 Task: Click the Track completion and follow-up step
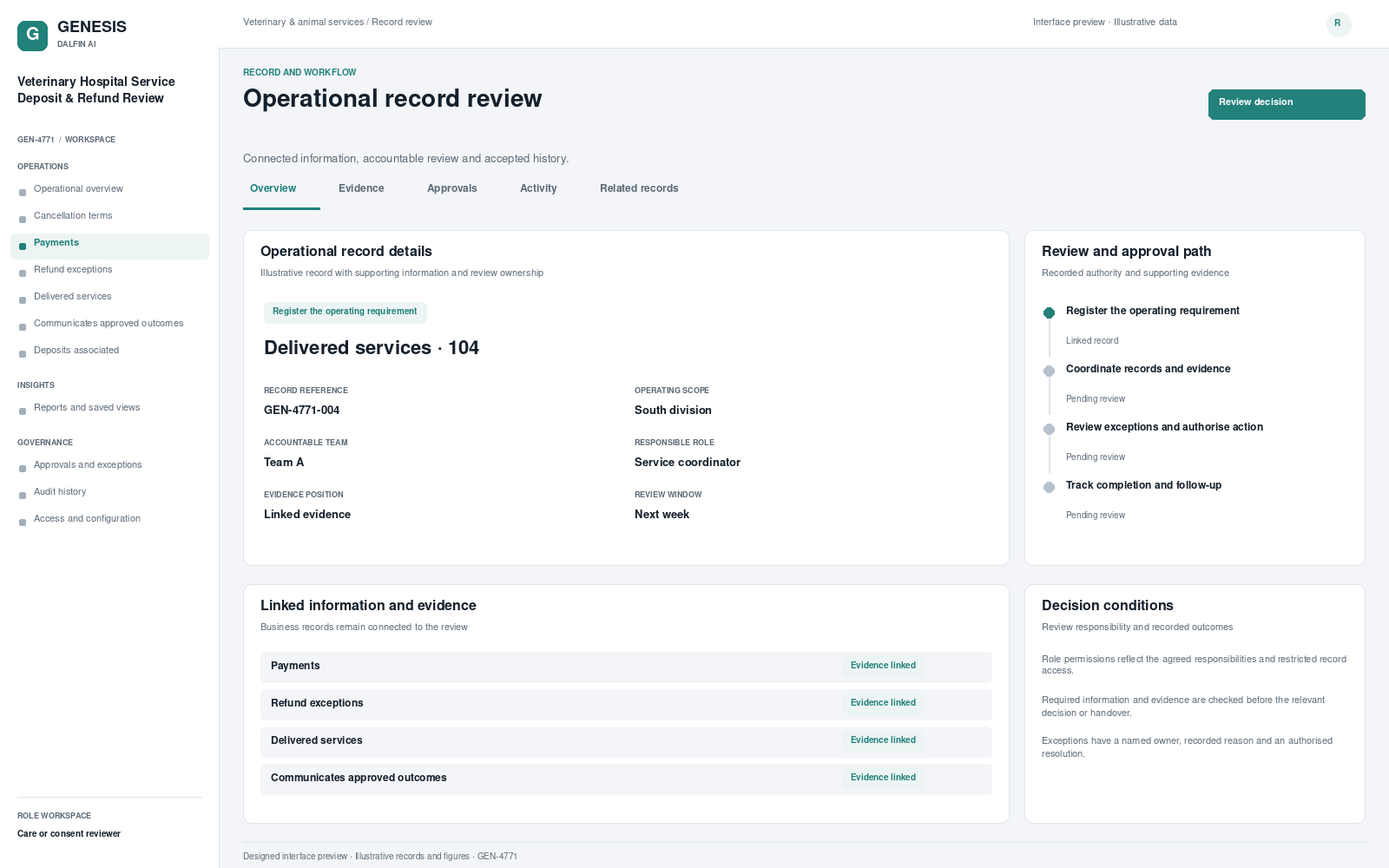[x=1143, y=485]
